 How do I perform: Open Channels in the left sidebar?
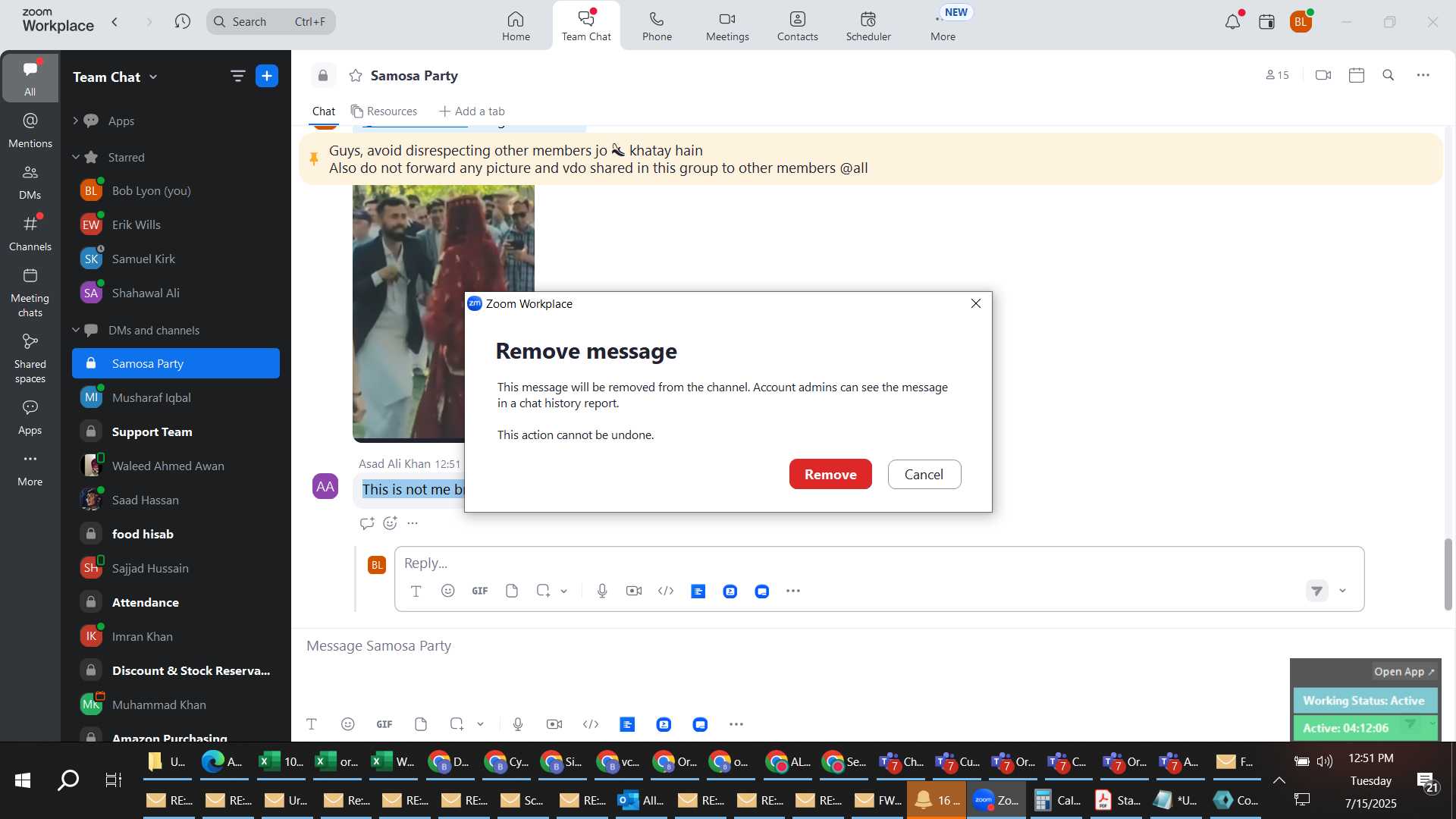30,234
